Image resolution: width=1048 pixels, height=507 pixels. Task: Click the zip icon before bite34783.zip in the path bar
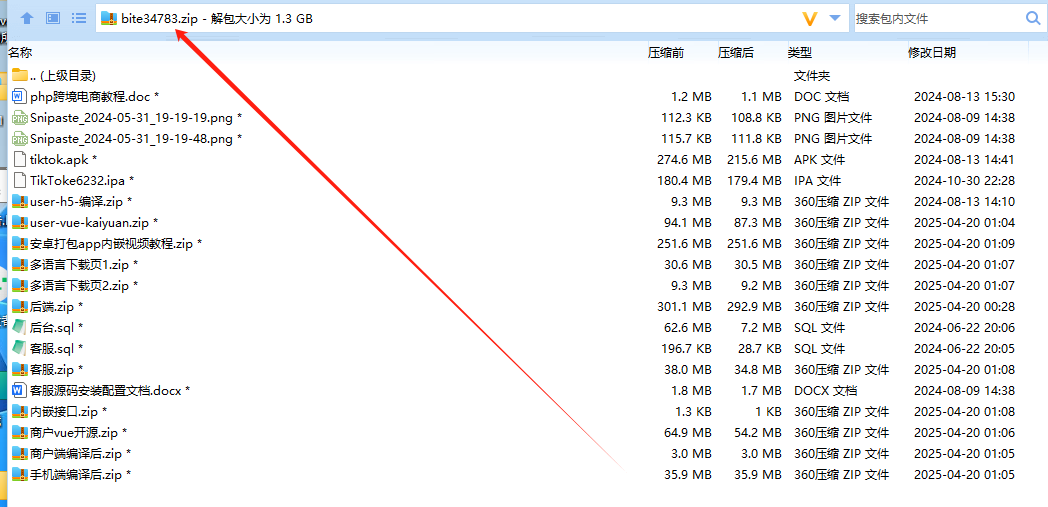(x=108, y=19)
